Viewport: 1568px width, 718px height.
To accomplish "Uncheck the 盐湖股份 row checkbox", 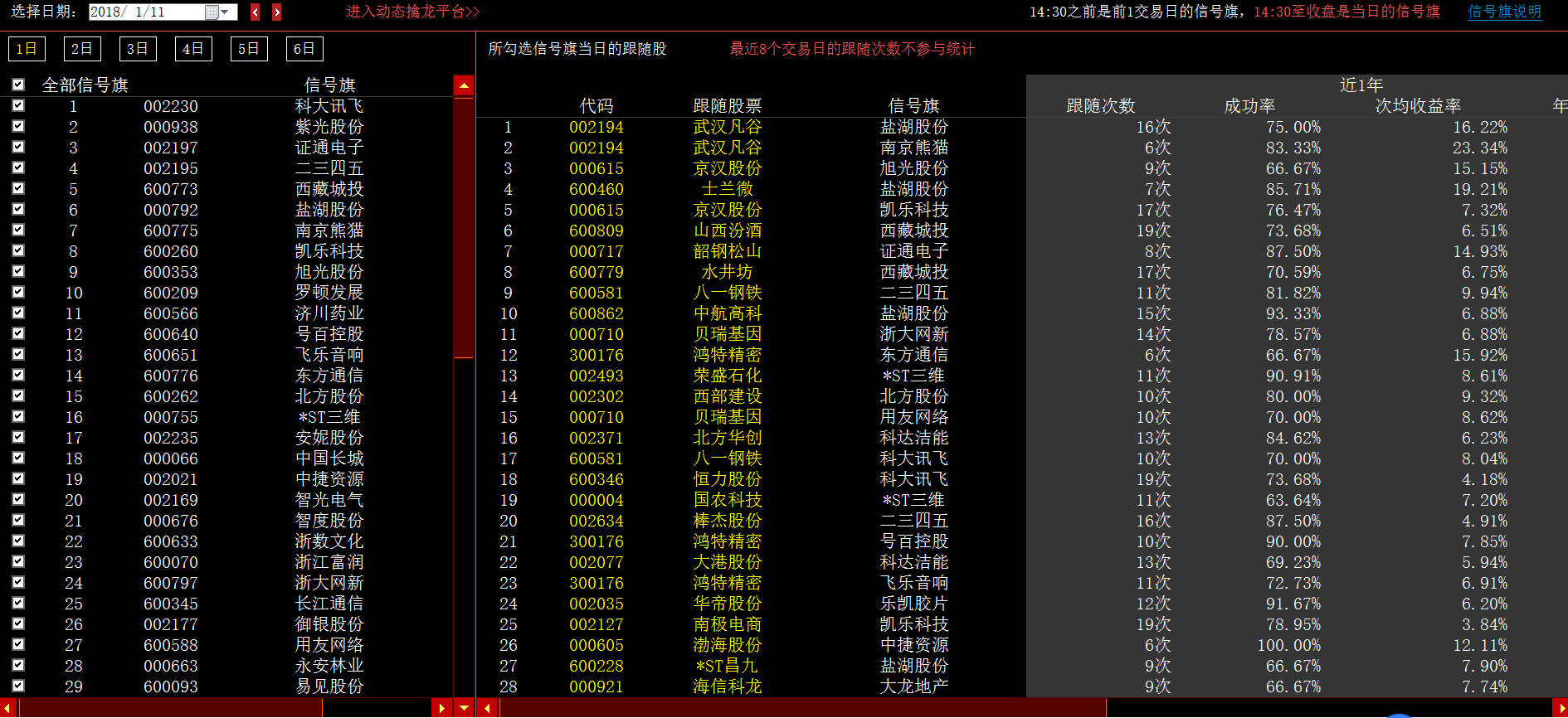I will click(18, 209).
